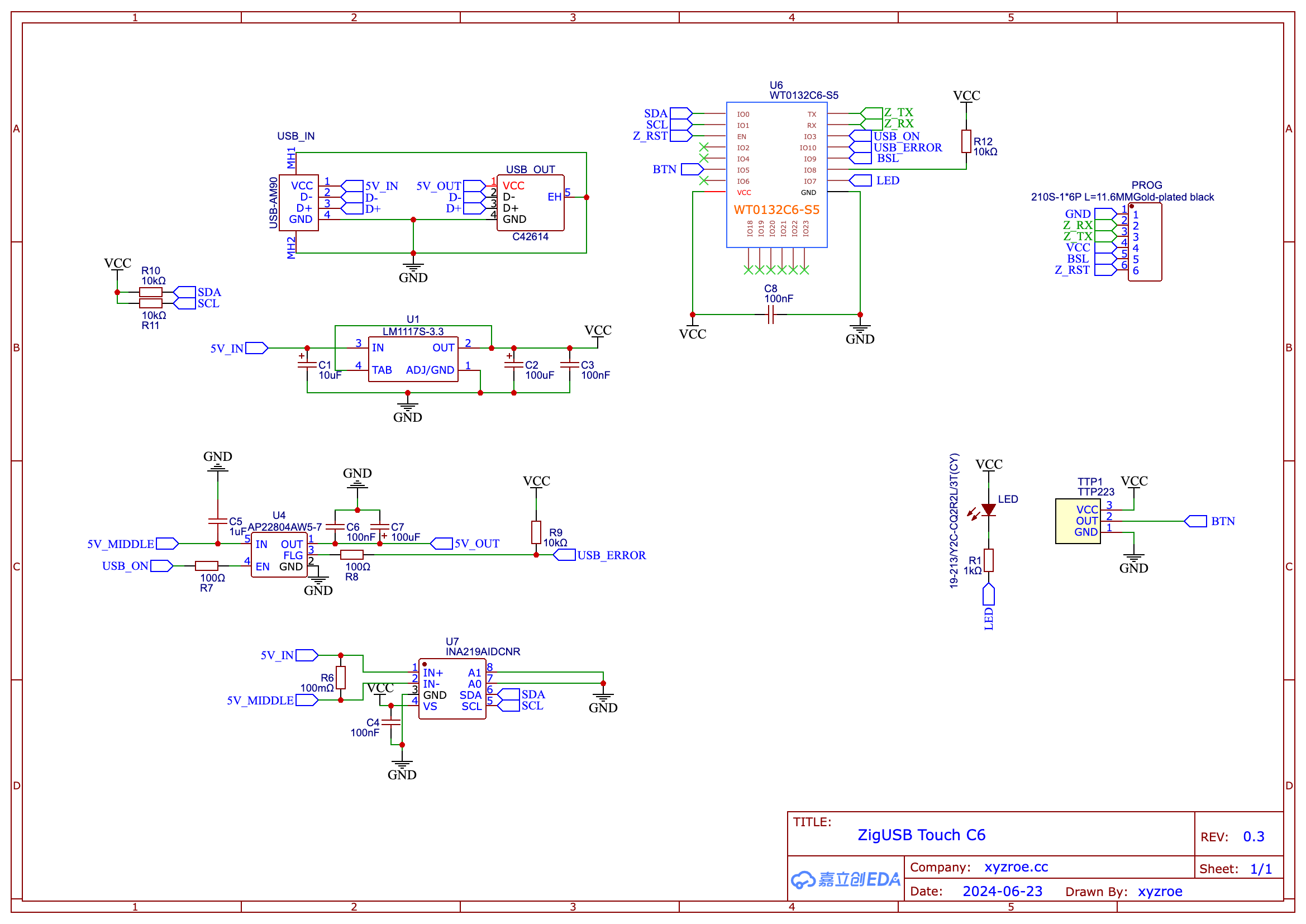Image resolution: width=1306 pixels, height=924 pixels.
Task: Select the USB-AM90 input connector
Action: click(299, 203)
